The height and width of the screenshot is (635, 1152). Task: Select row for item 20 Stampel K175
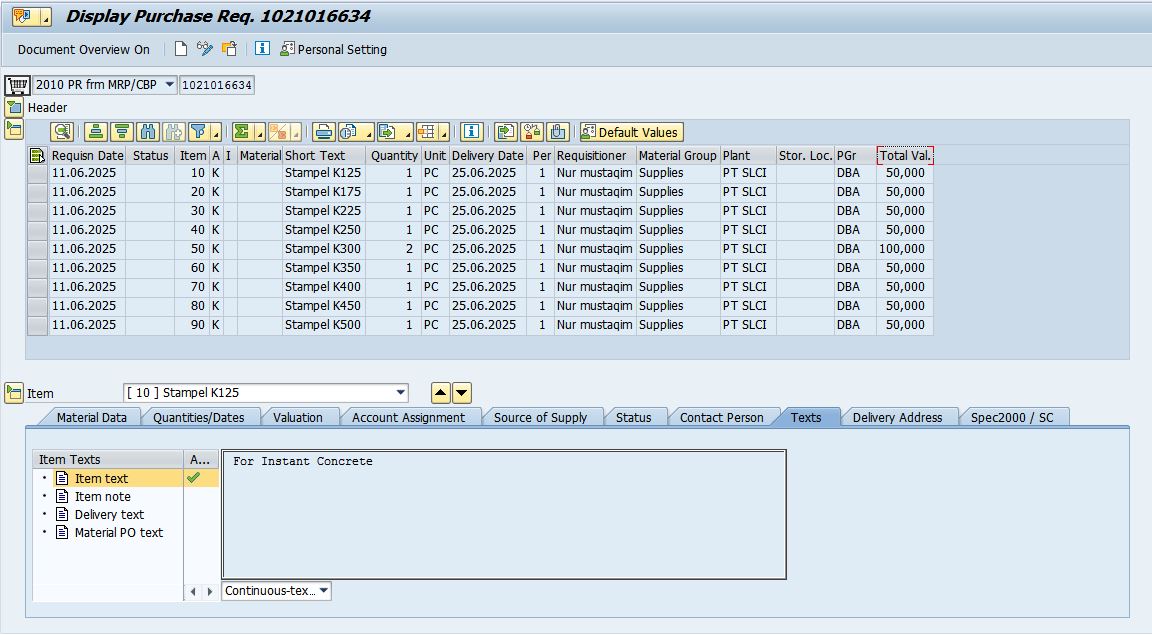(37, 193)
